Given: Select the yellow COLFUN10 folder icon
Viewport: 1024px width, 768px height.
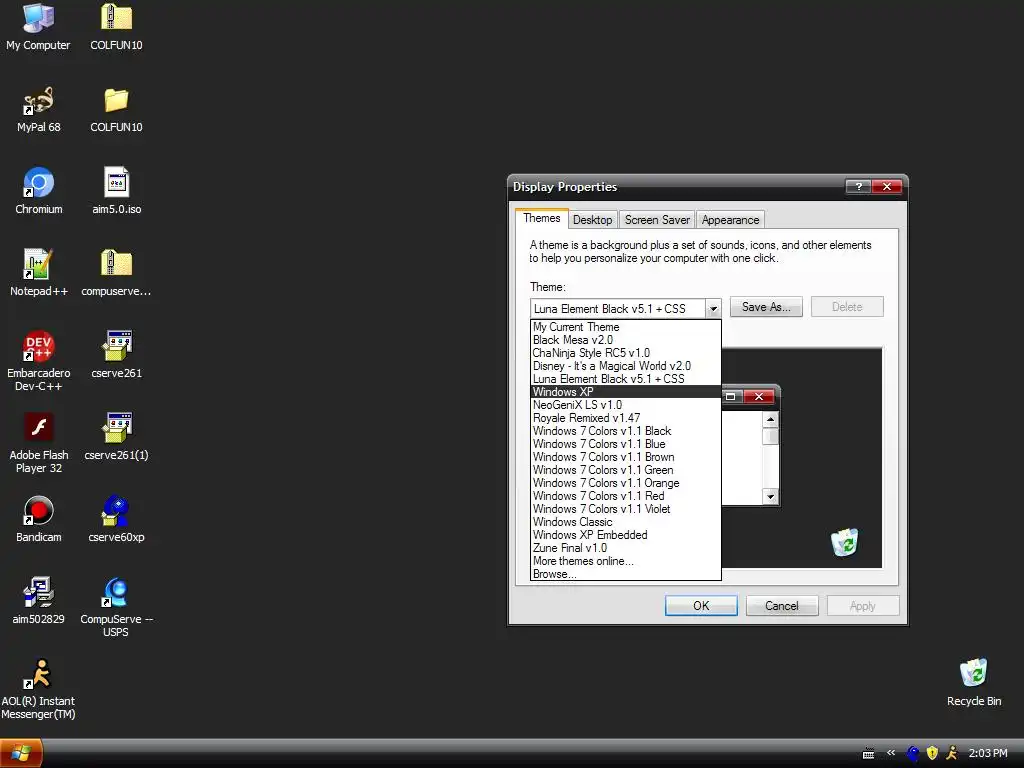Looking at the screenshot, I should click(x=116, y=108).
